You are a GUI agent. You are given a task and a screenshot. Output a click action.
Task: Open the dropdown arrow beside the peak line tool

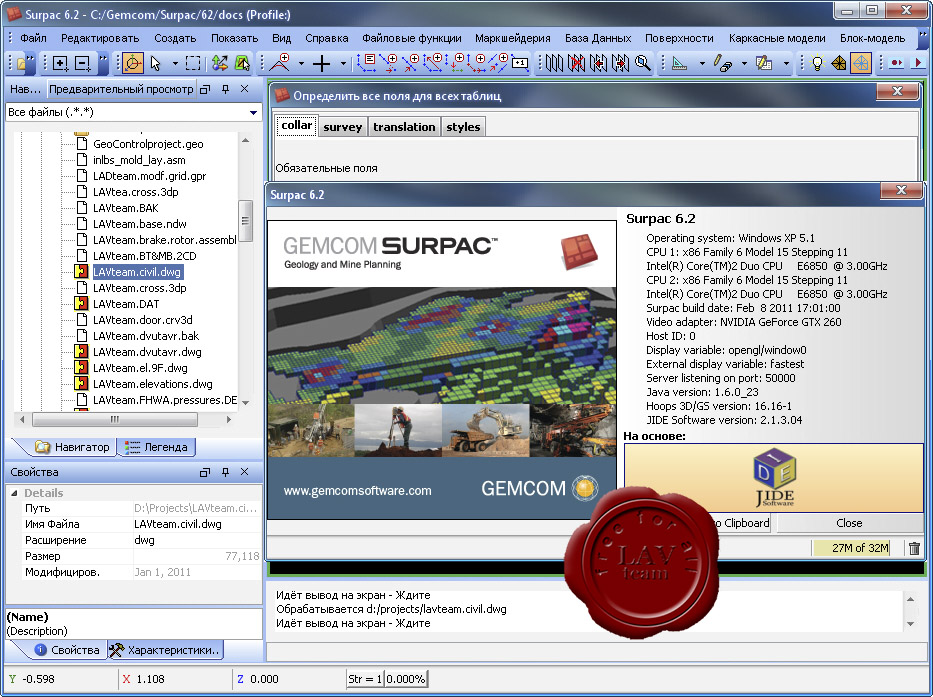[301, 63]
